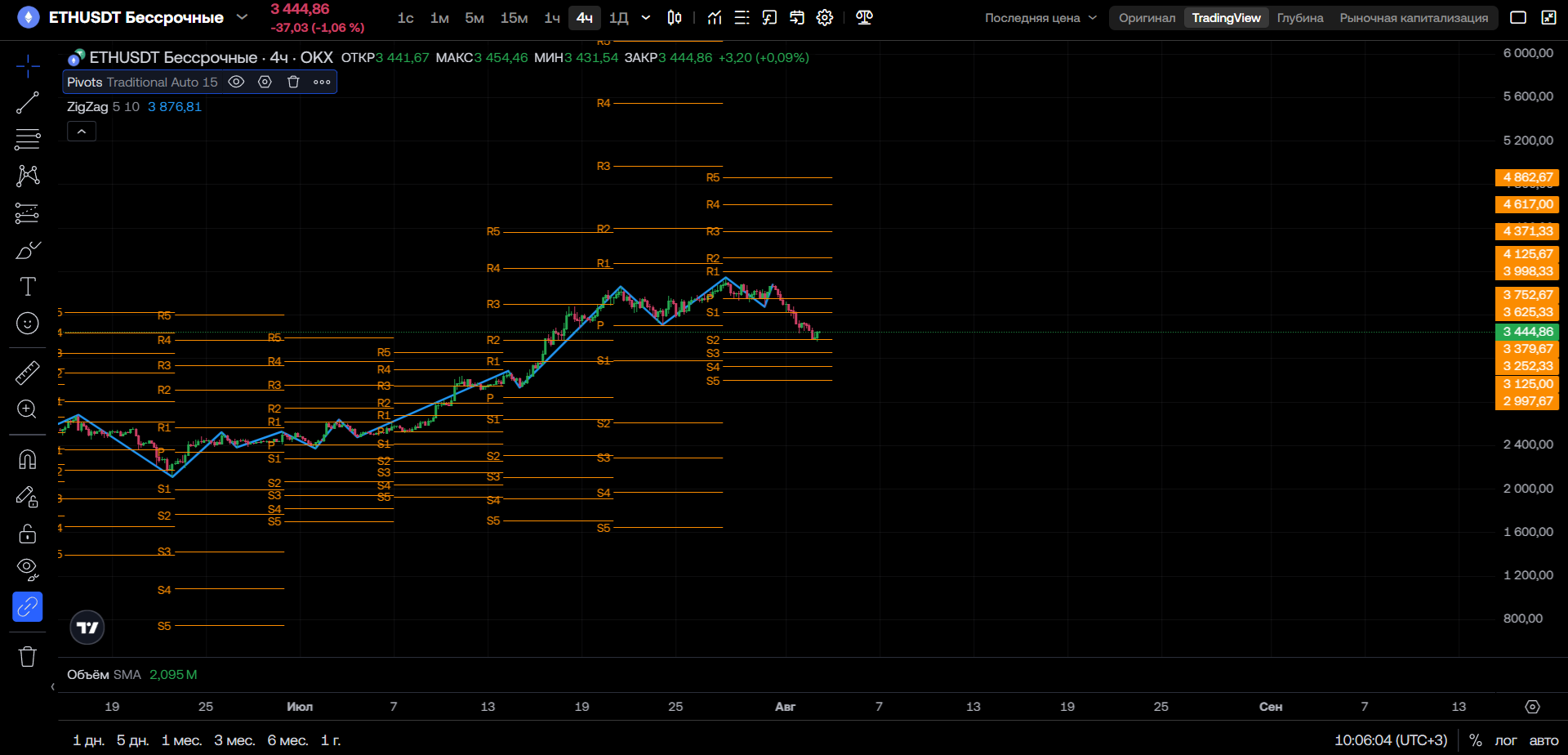Select the TradingView chart tab
This screenshot has height=755, width=1568.
tap(1226, 18)
